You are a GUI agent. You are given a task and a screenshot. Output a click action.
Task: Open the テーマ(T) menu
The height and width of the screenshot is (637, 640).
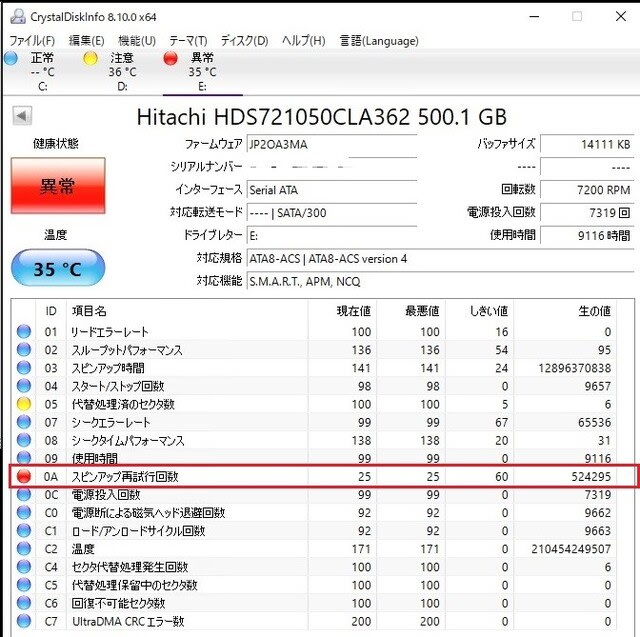coord(188,41)
